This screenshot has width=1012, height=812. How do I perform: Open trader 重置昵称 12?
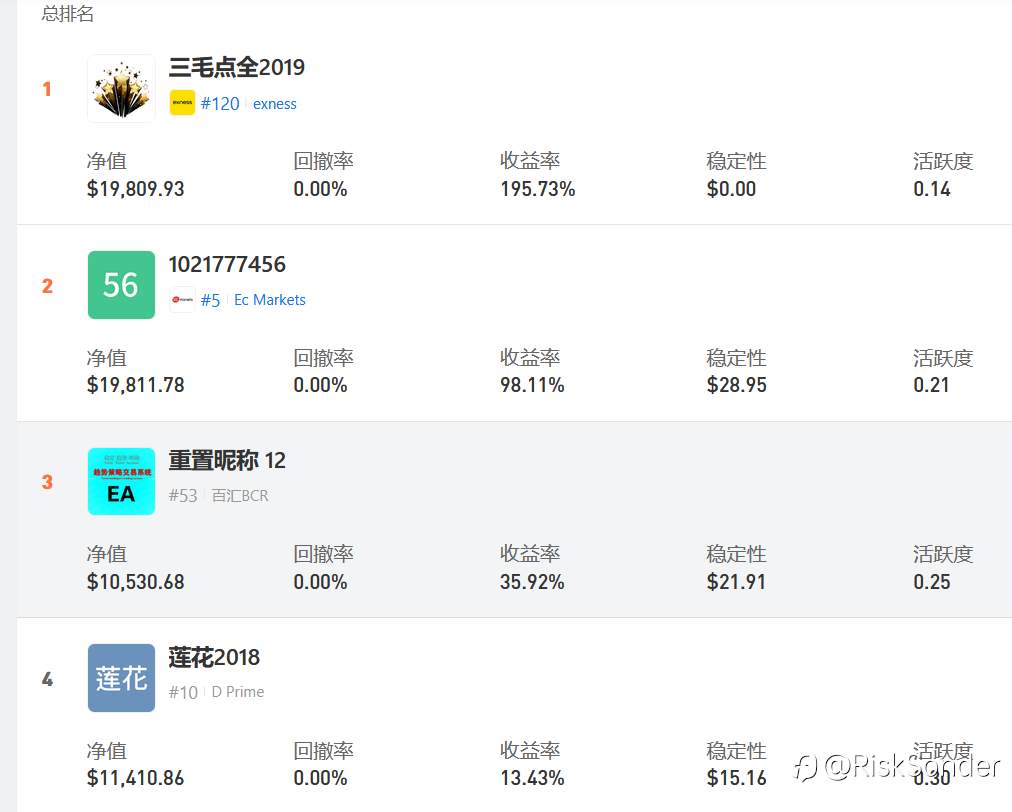pyautogui.click(x=227, y=460)
